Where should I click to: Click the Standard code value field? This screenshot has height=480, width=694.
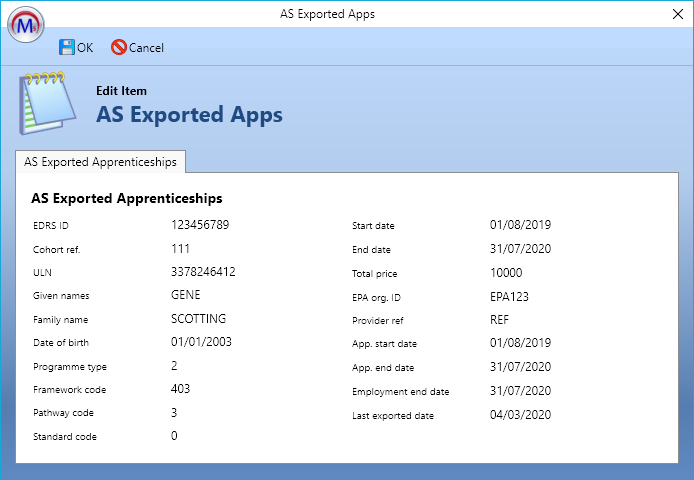click(x=174, y=436)
